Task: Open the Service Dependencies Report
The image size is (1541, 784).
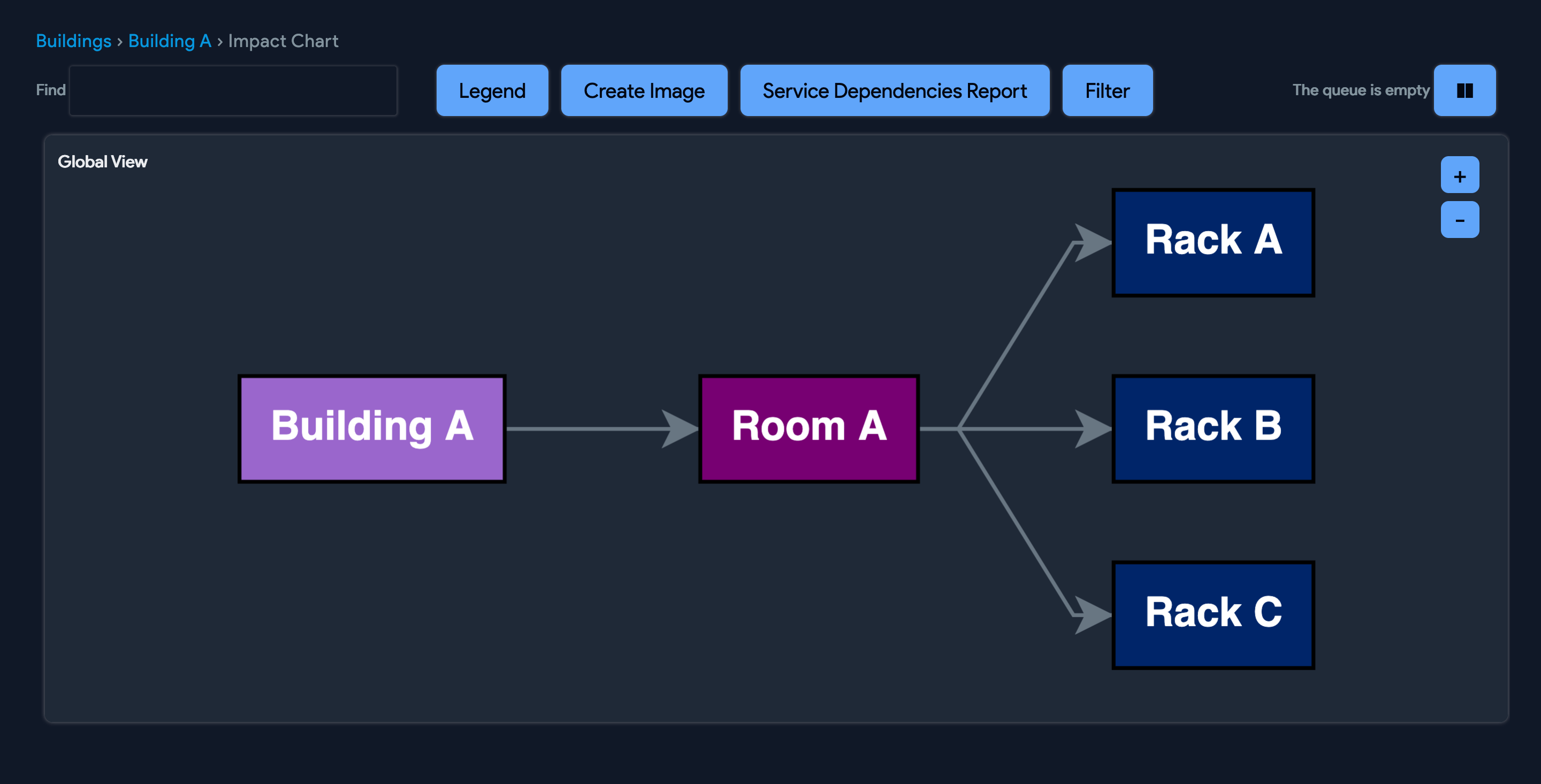Action: tap(894, 90)
